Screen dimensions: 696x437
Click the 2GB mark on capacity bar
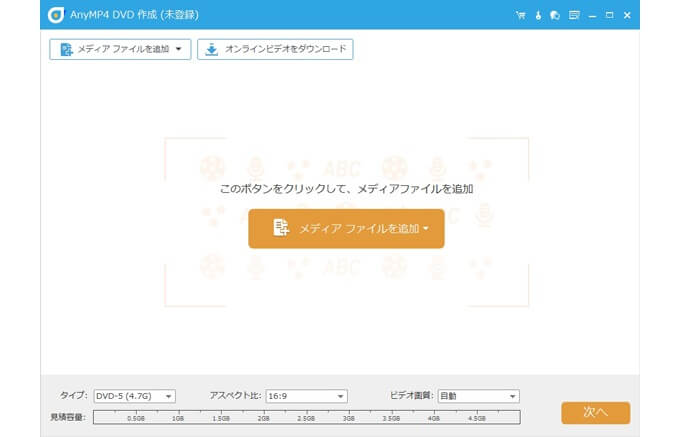264,418
